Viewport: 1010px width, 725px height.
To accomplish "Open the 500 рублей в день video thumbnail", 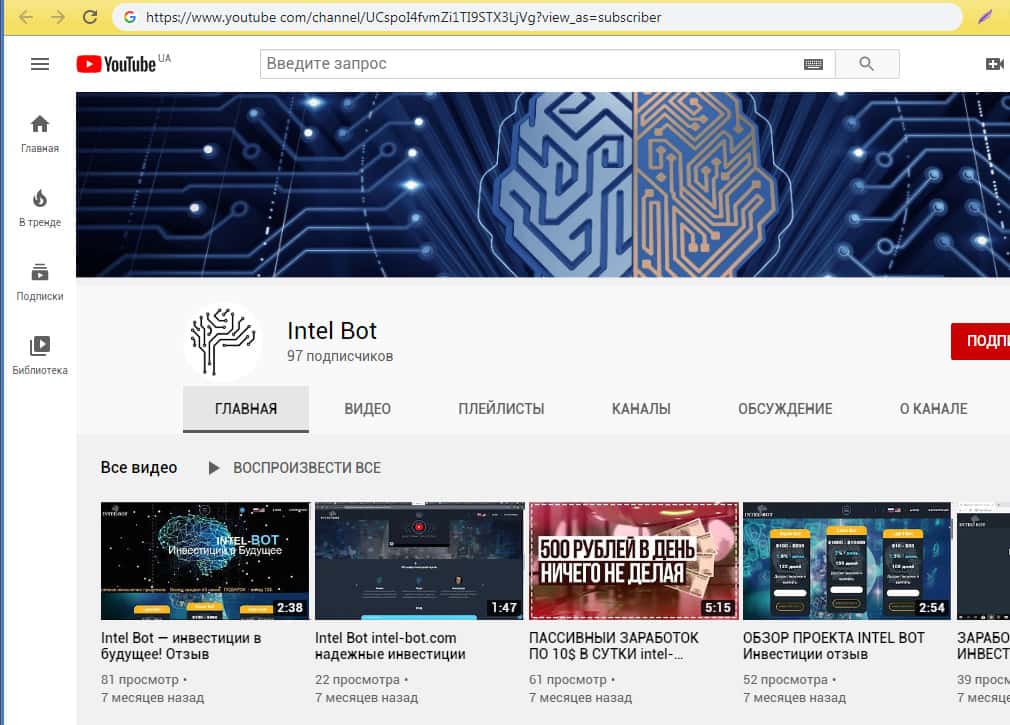I will 633,561.
